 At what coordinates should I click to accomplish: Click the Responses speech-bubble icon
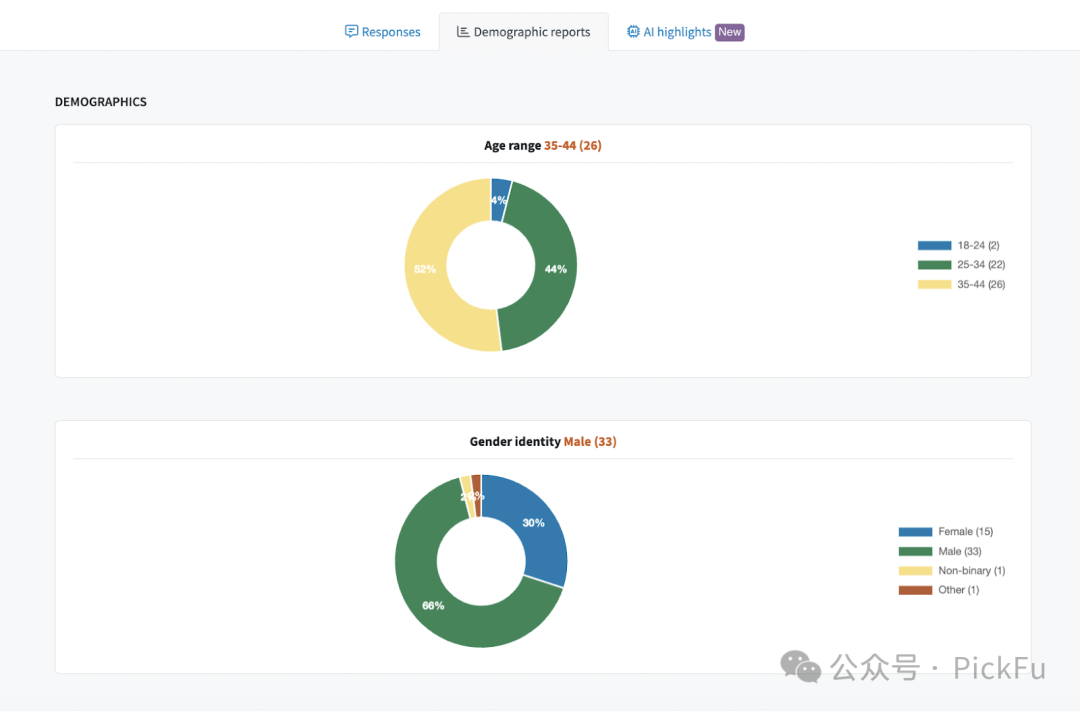(351, 32)
